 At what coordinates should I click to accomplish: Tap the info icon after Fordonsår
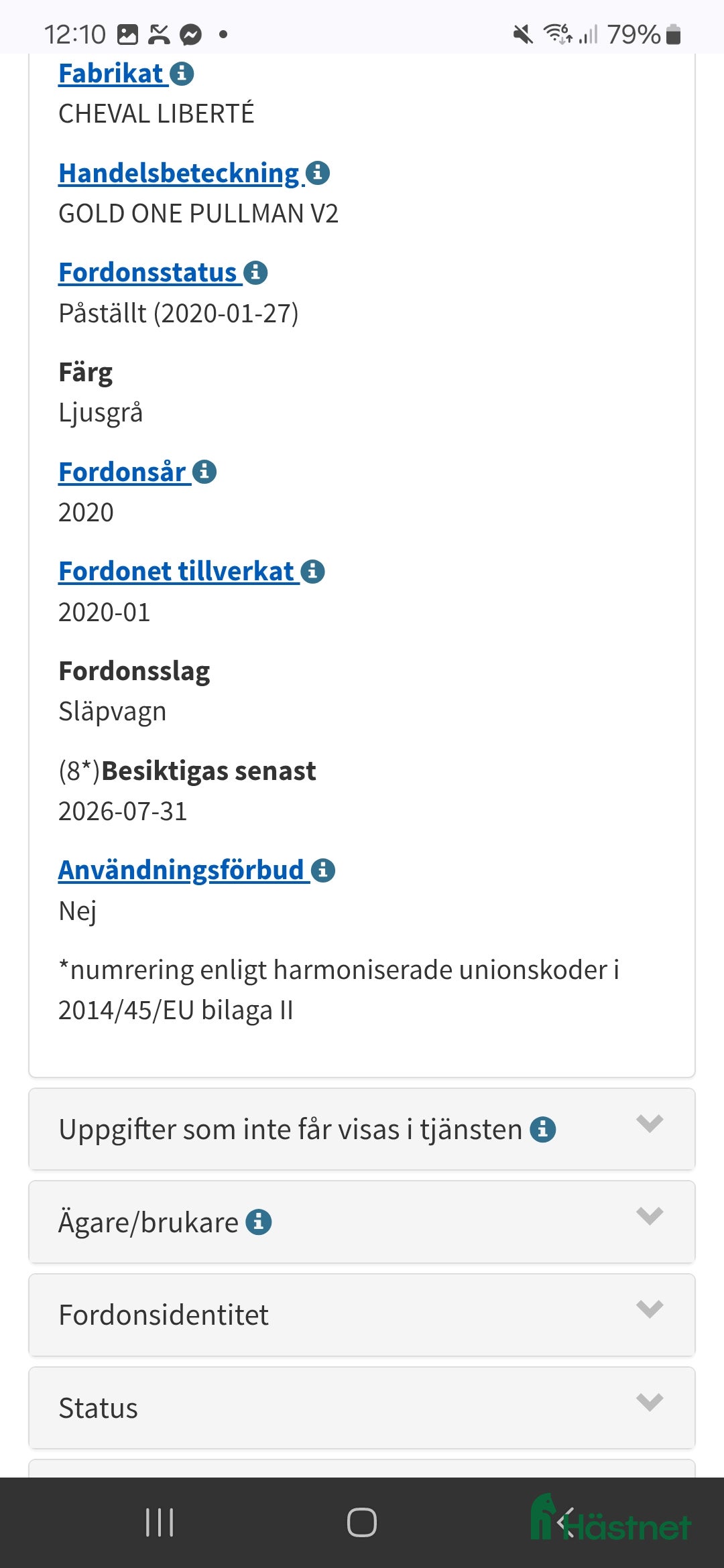point(204,472)
